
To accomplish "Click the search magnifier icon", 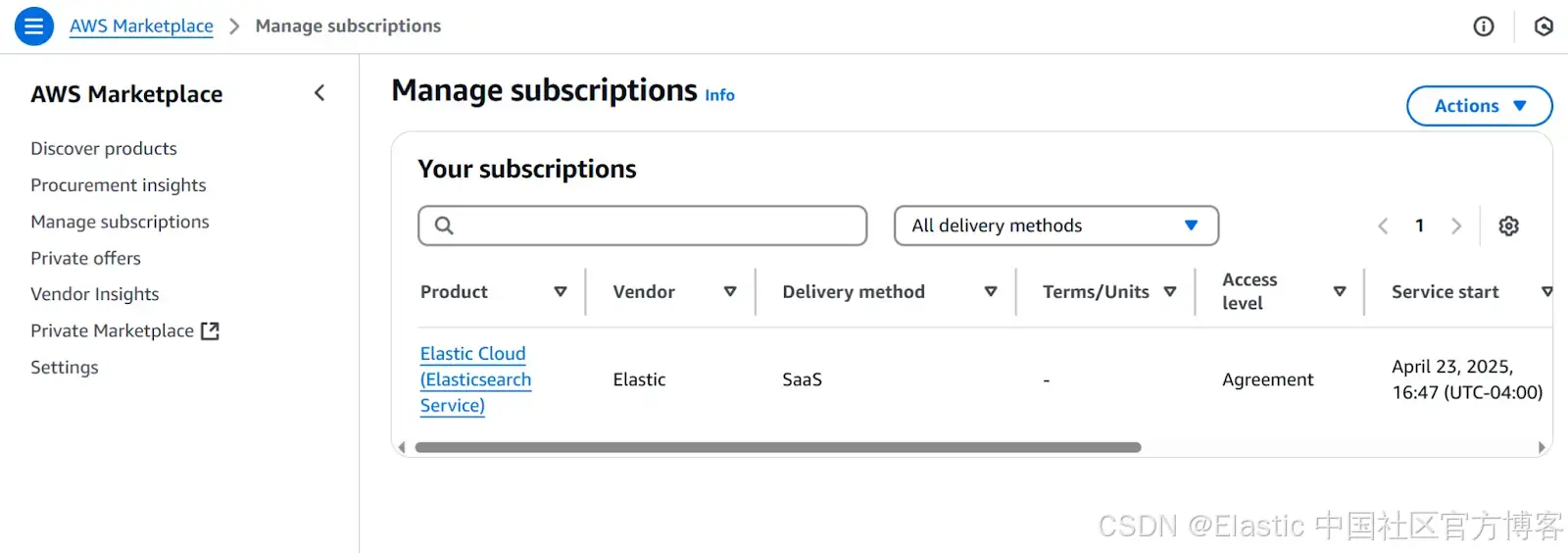I will (444, 226).
